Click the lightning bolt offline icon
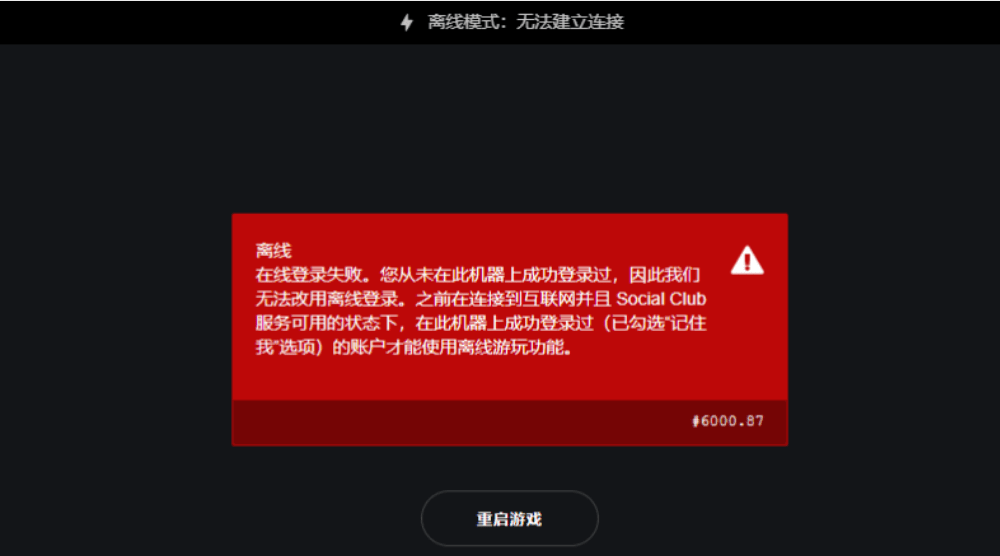Screen dimensions: 1000x556 [406, 22]
